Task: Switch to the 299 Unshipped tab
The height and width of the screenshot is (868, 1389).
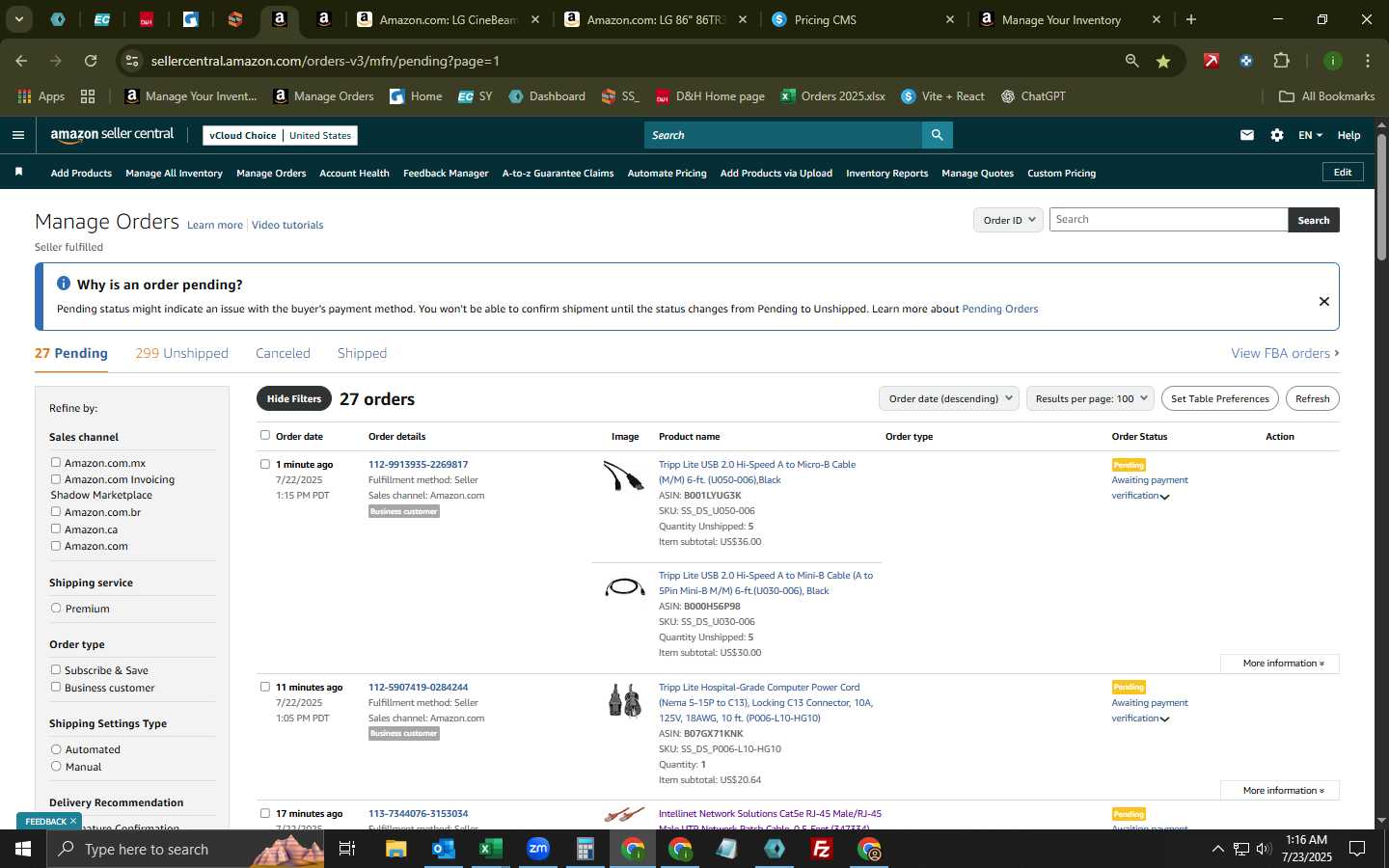Action: pyautogui.click(x=181, y=353)
